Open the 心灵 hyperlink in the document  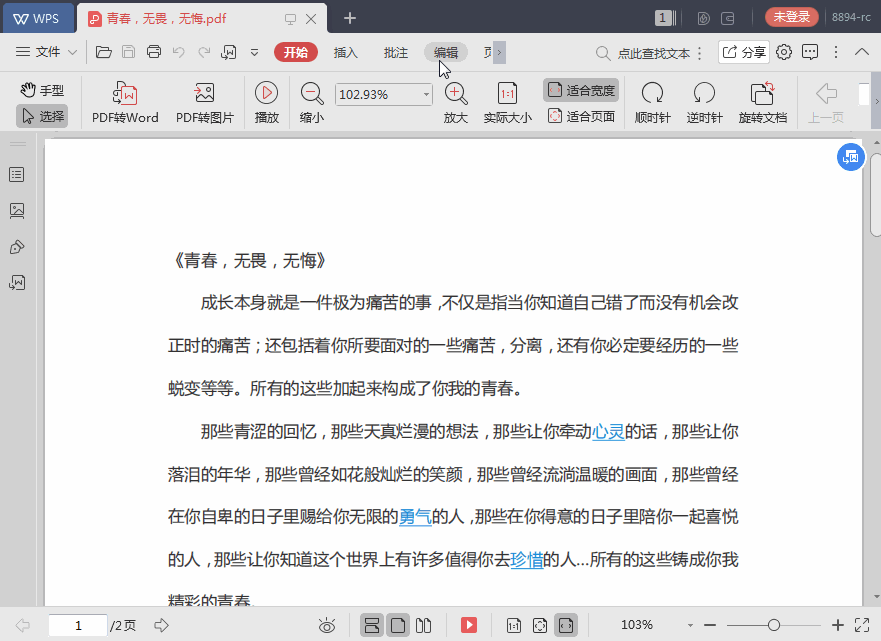(x=608, y=431)
